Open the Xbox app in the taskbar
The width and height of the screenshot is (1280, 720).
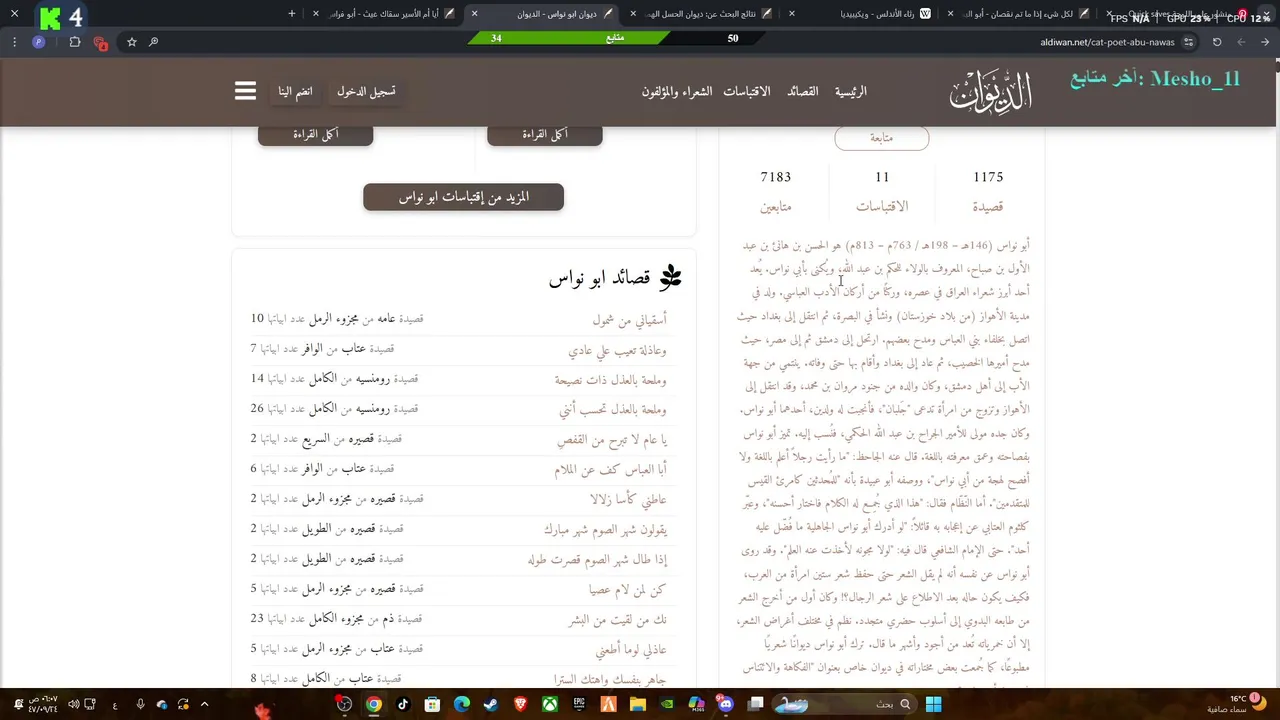(x=550, y=704)
